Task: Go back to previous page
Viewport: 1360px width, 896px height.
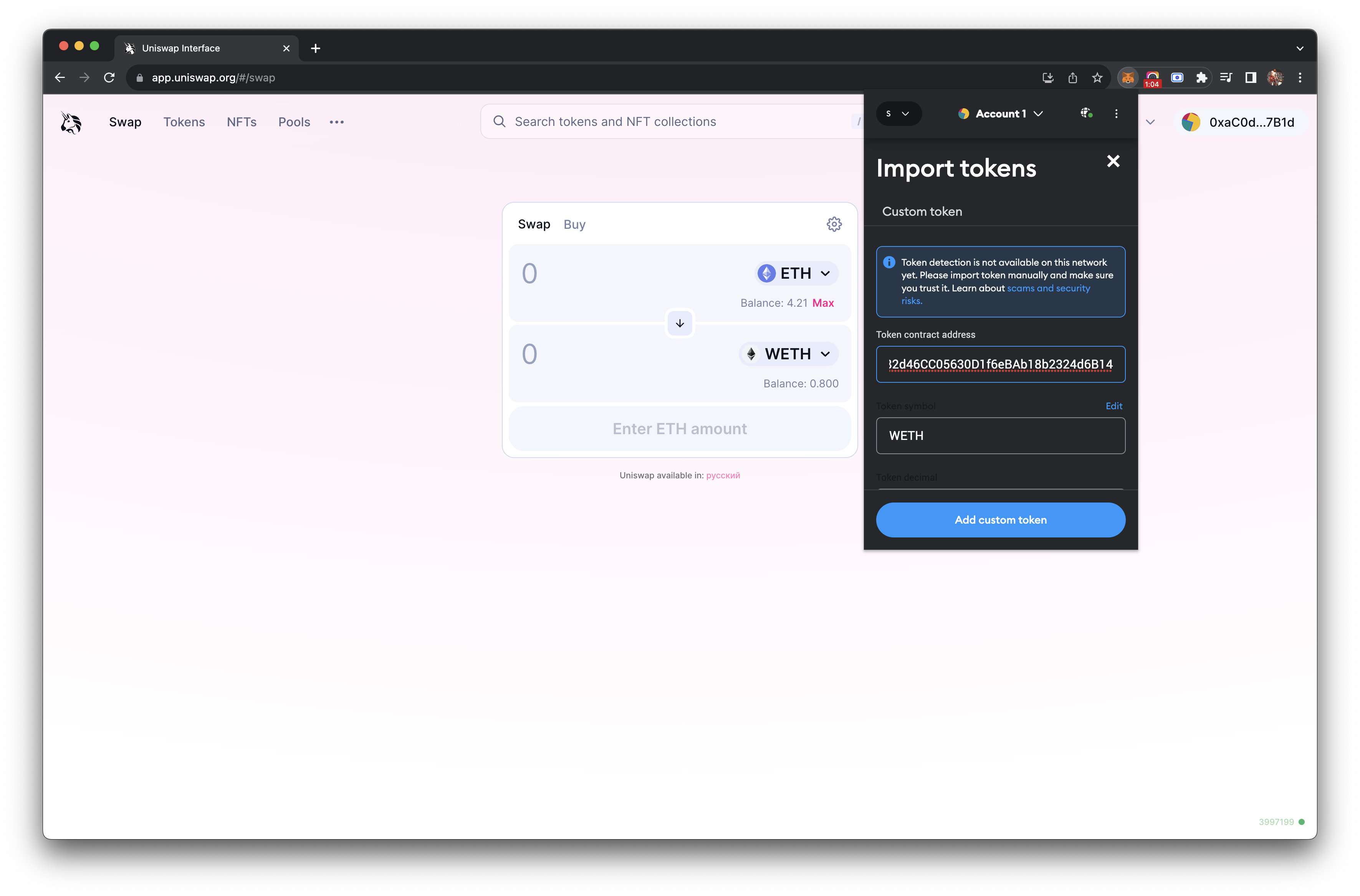Action: (x=60, y=78)
